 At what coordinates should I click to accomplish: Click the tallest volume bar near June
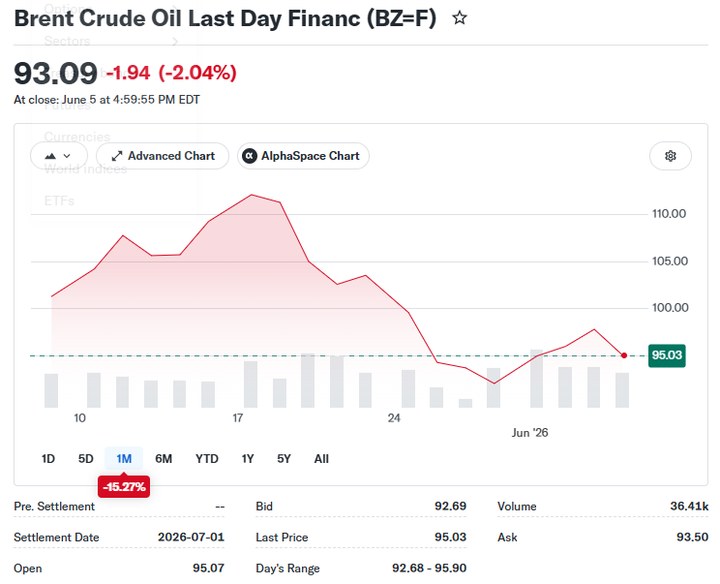(536, 379)
